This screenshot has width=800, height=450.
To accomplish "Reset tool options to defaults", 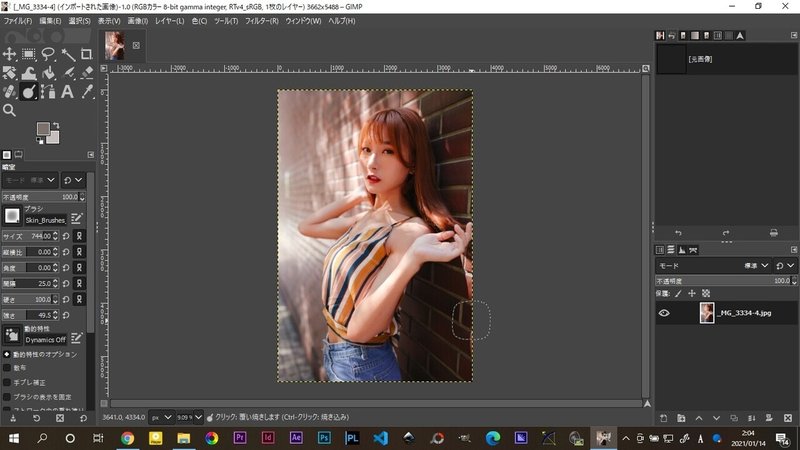I will coord(83,418).
